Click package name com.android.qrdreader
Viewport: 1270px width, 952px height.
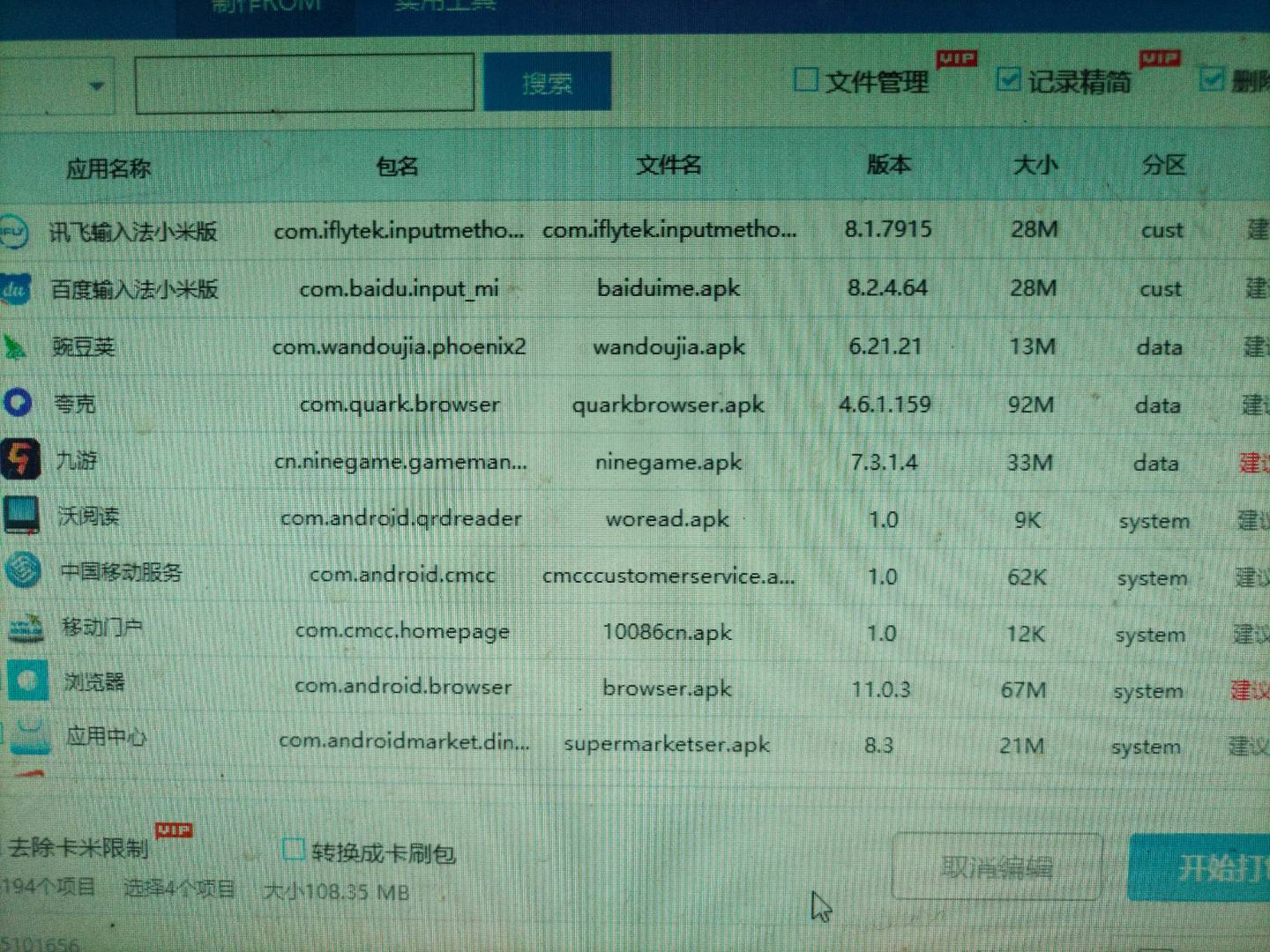401,518
